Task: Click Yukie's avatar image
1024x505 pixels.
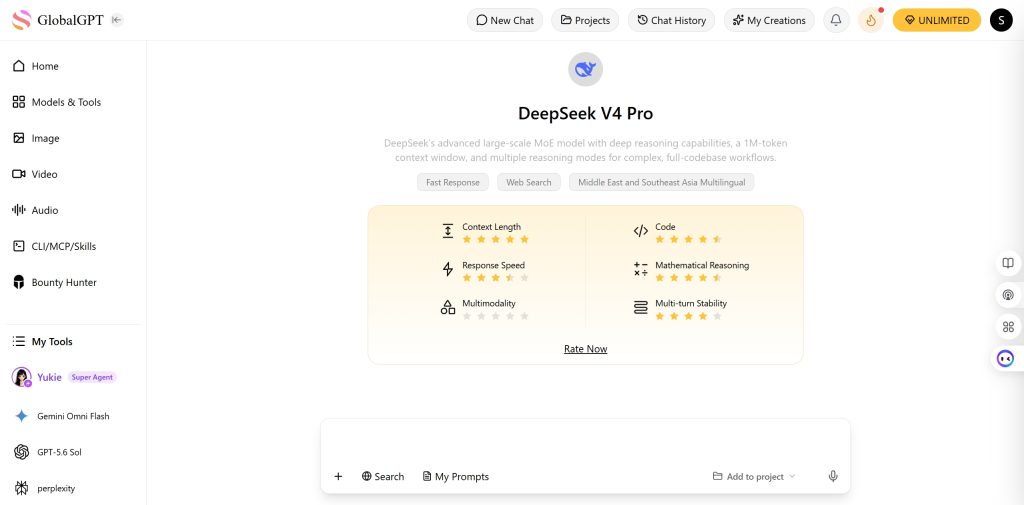Action: pos(22,377)
